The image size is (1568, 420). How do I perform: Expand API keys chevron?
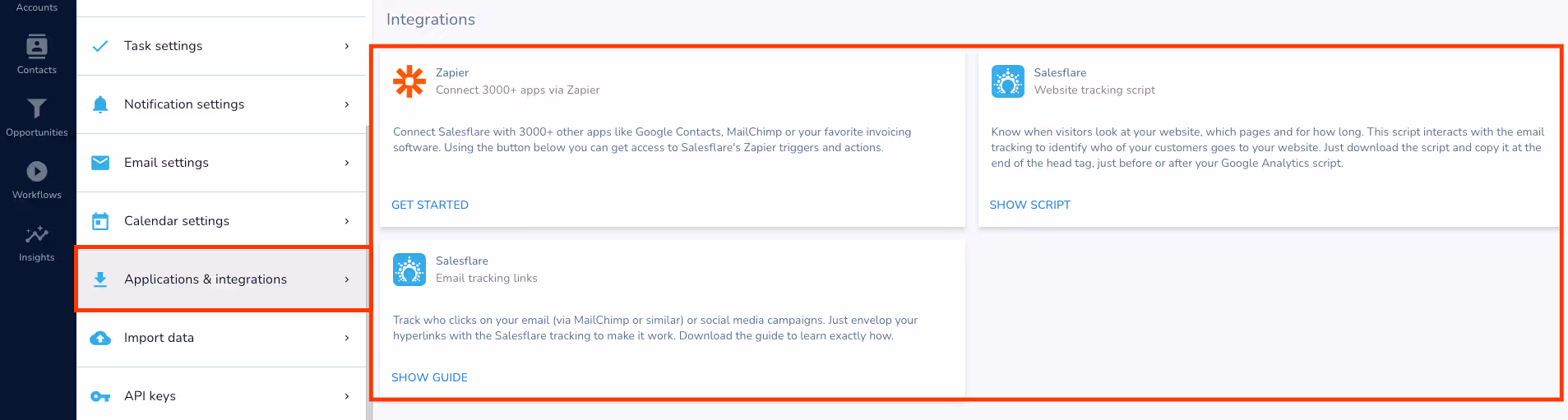click(x=347, y=396)
